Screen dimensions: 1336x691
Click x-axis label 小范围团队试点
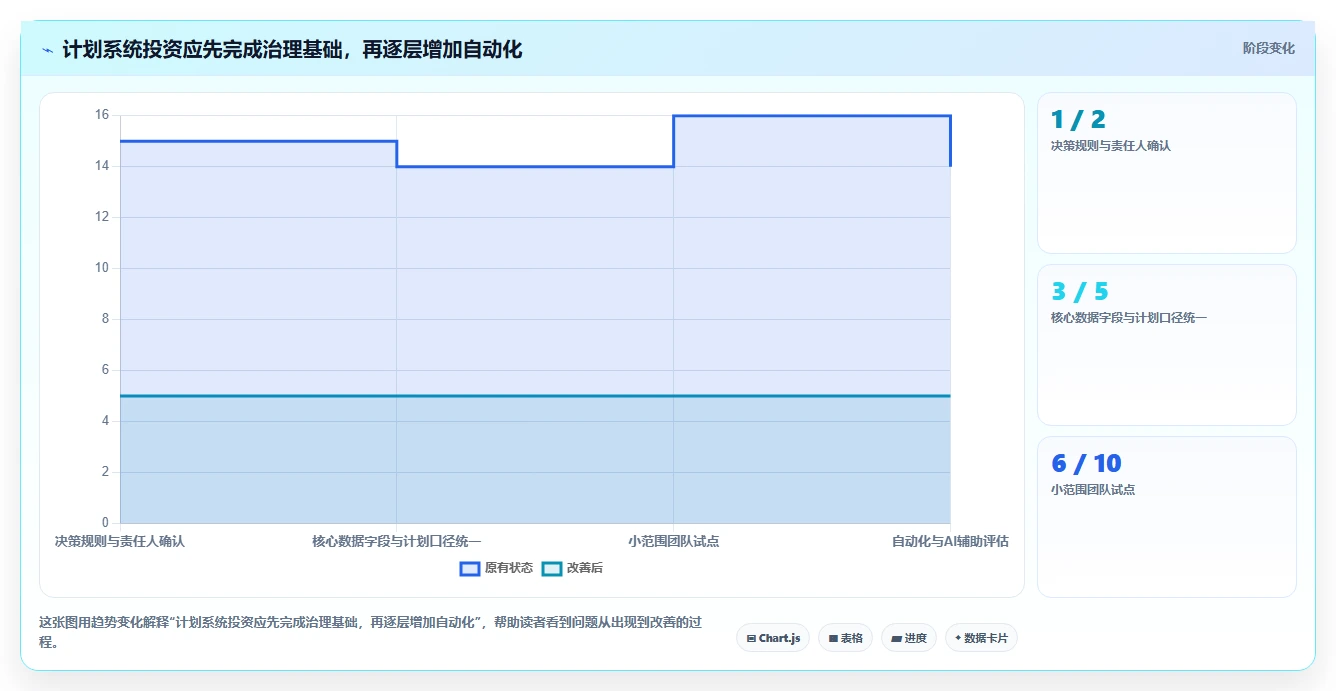(x=673, y=541)
